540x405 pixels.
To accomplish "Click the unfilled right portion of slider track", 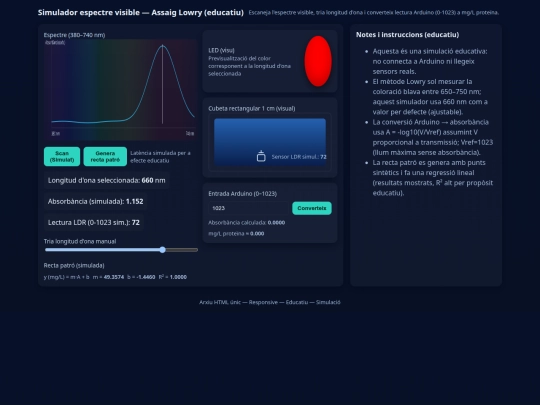I will coord(181,250).
